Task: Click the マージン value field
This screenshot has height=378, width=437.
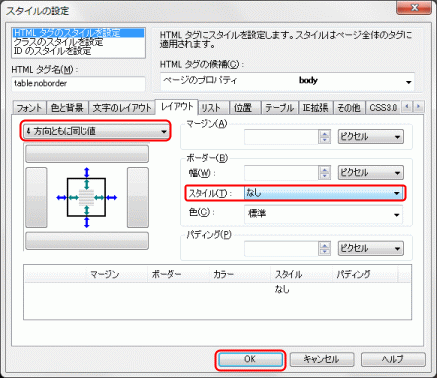Action: pyautogui.click(x=281, y=137)
